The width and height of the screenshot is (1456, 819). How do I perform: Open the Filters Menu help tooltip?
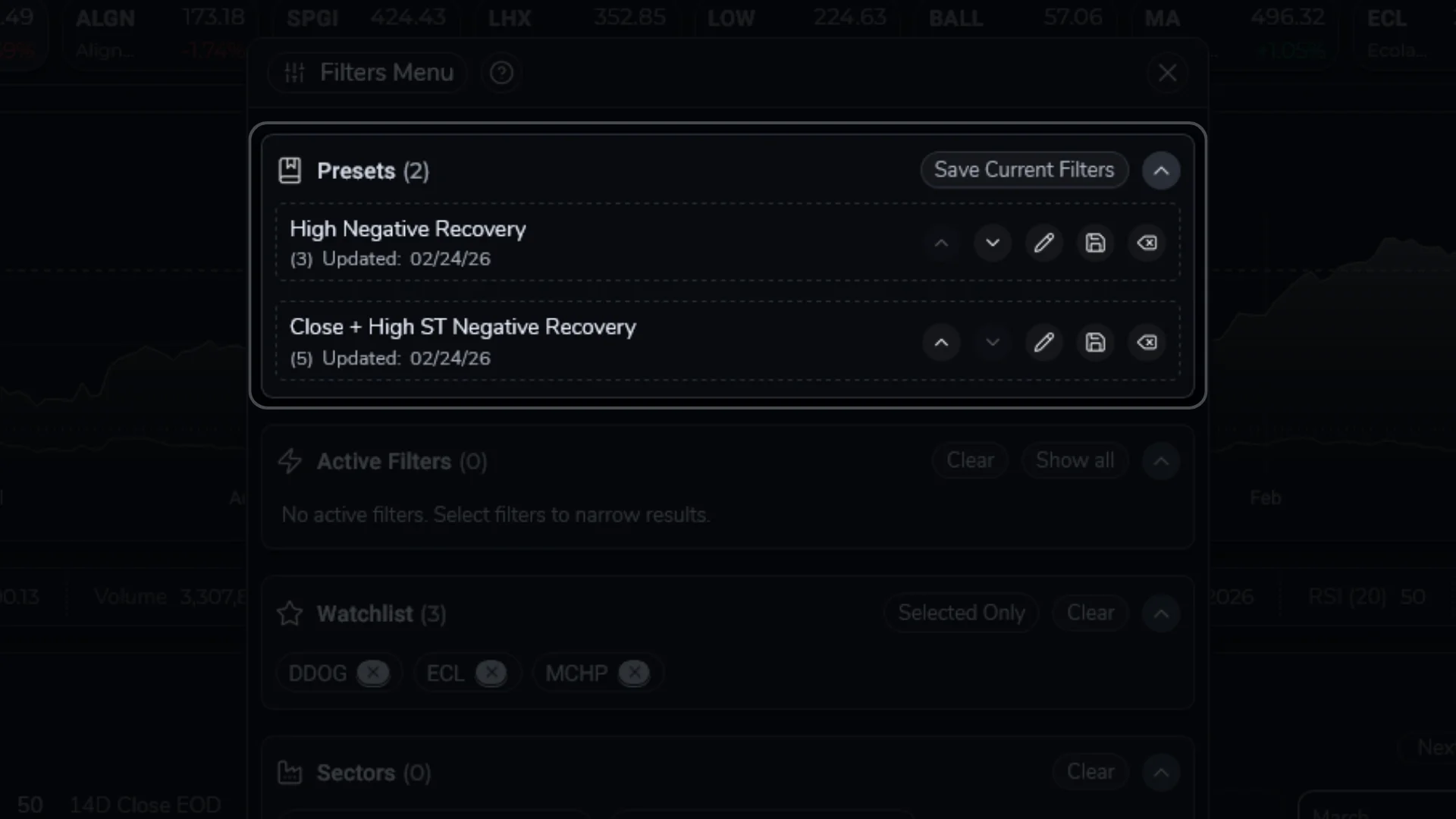[x=501, y=73]
